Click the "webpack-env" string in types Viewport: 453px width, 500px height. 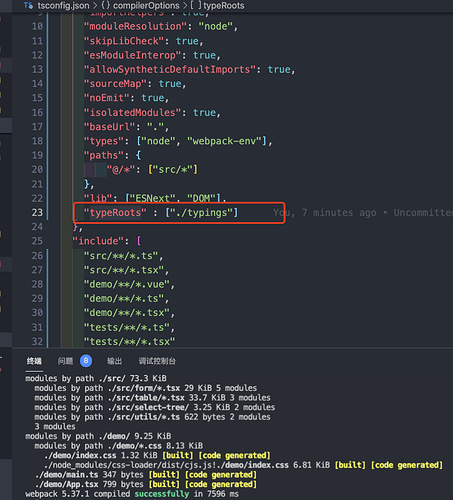224,141
